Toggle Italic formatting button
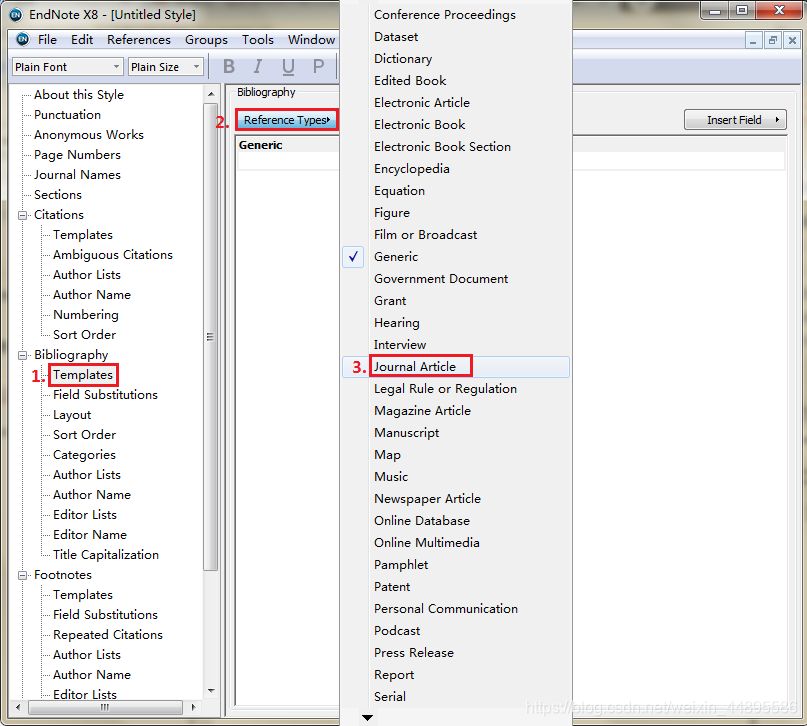Viewport: 807px width, 726px height. coord(258,66)
